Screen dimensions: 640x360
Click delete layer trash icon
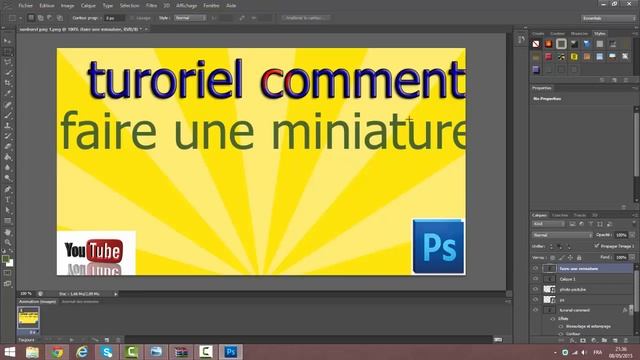pyautogui.click(x=626, y=340)
